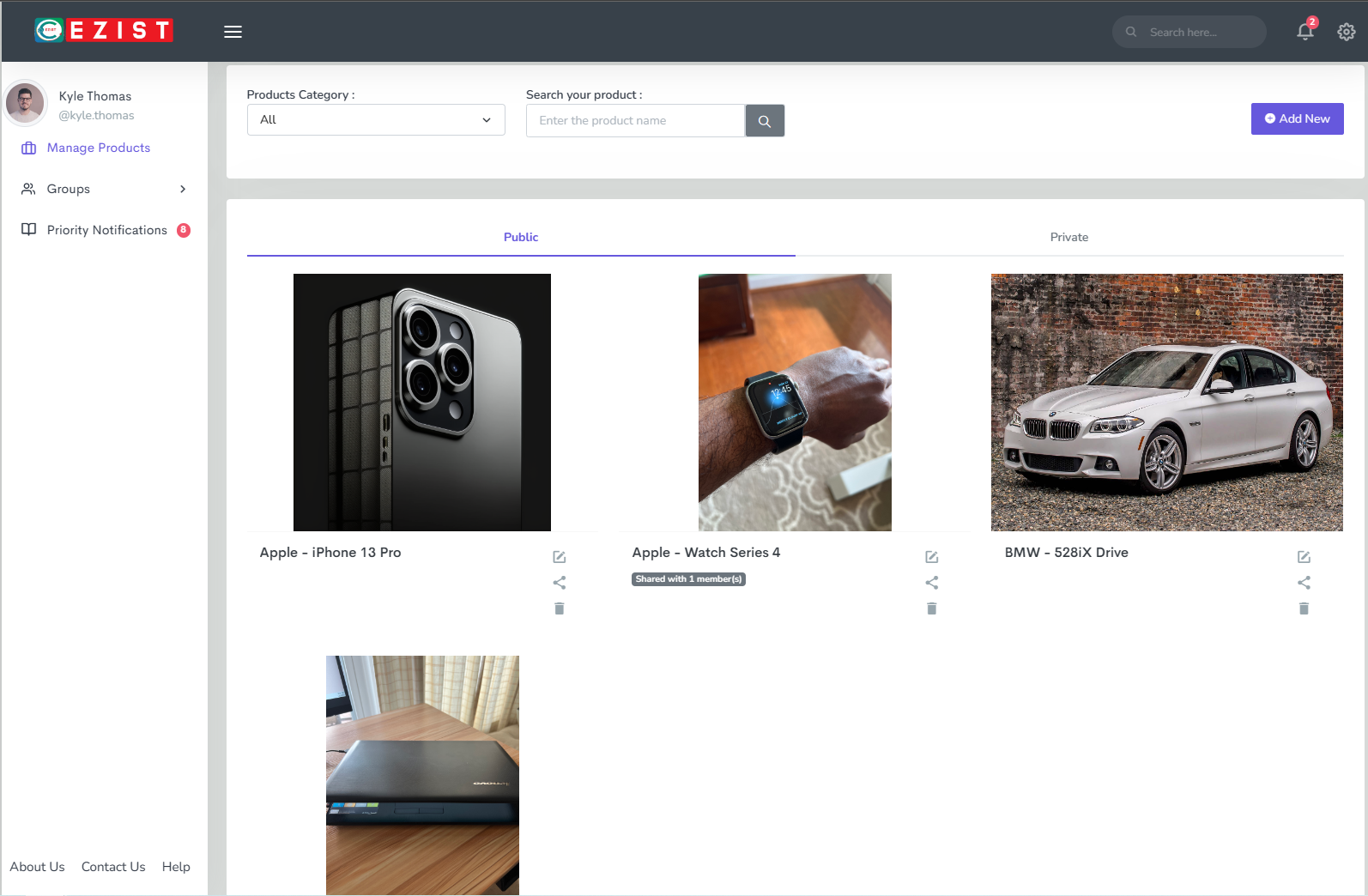The width and height of the screenshot is (1368, 896).
Task: Click the magnifier icon in top search bar
Action: (x=1131, y=32)
